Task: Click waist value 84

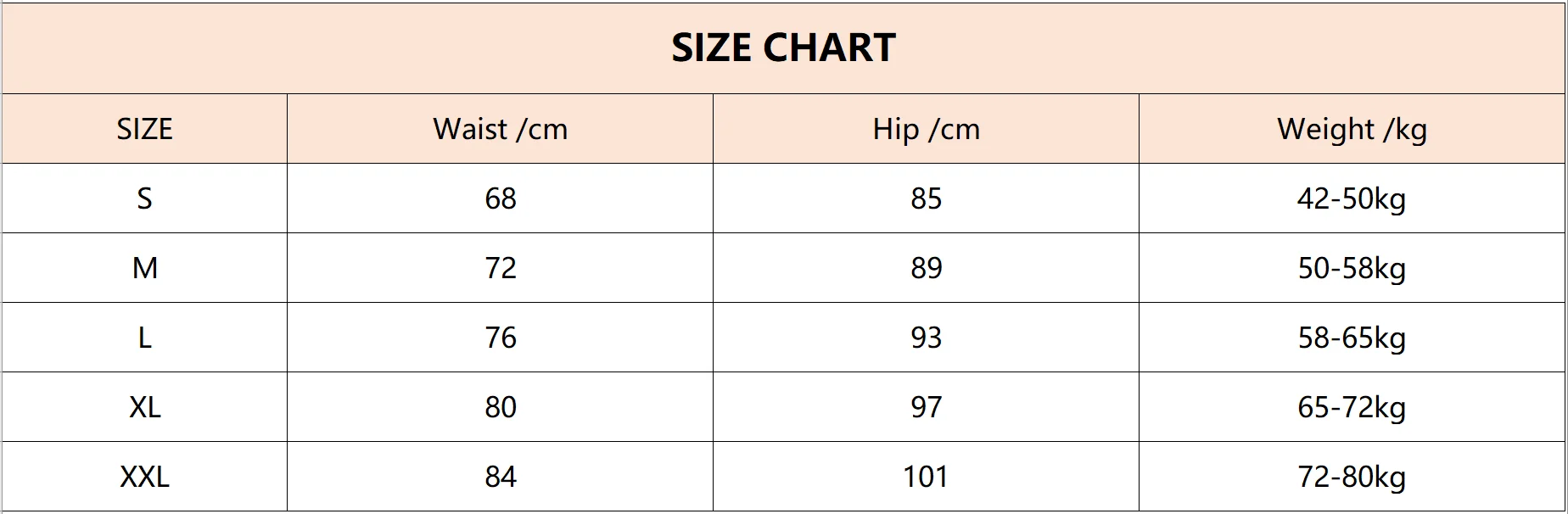Action: coord(500,477)
